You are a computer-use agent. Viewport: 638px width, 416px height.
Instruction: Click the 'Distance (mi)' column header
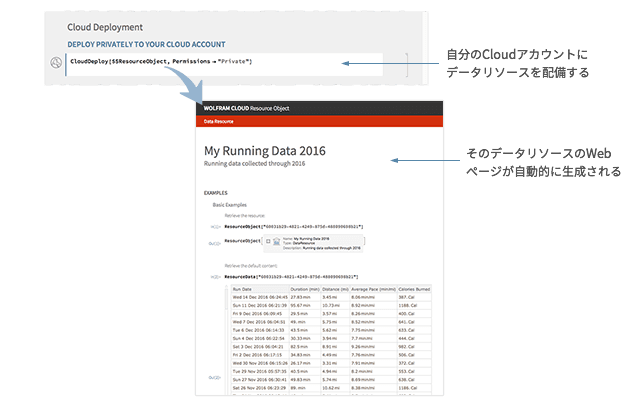coord(335,289)
